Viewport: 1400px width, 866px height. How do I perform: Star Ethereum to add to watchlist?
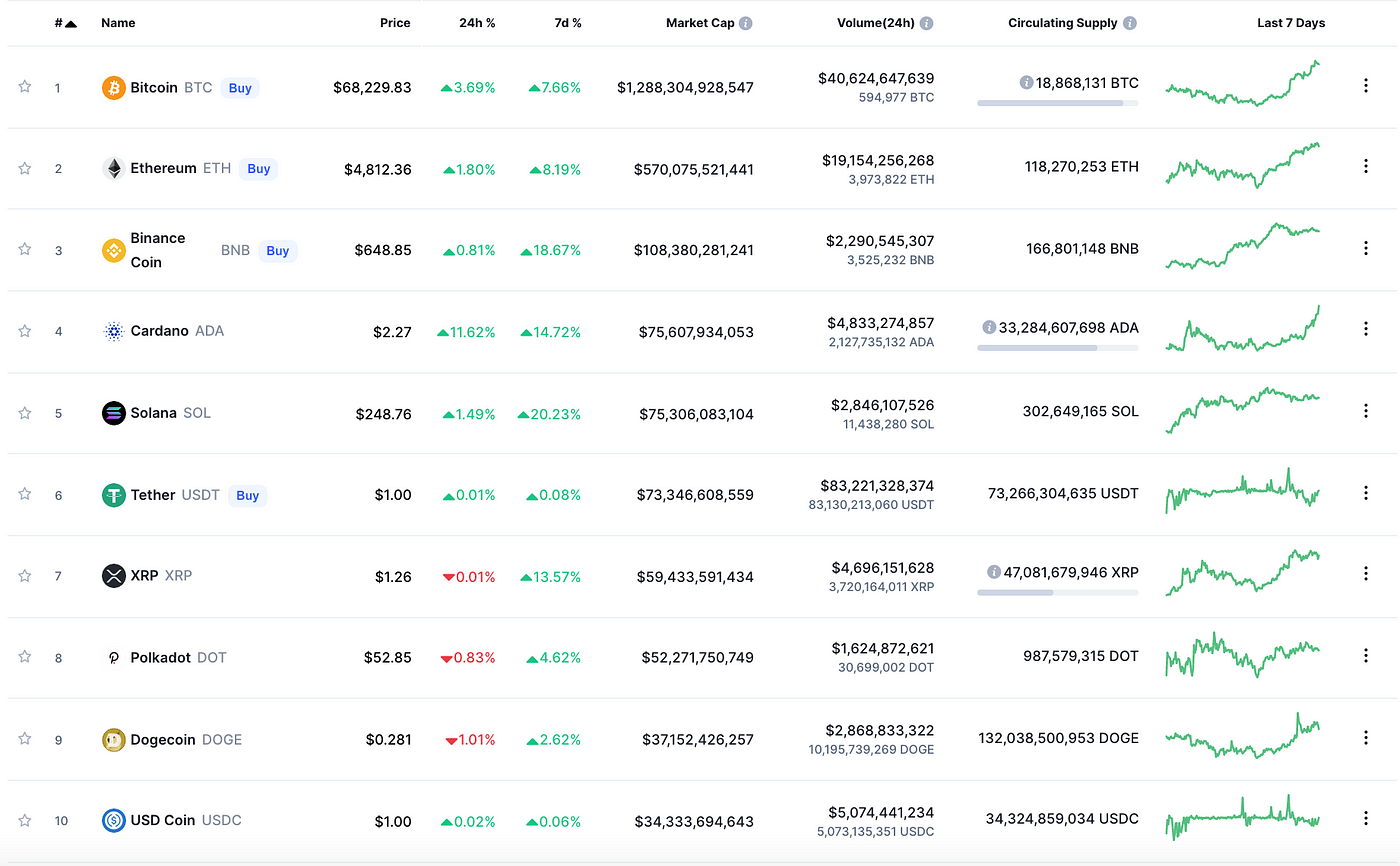click(25, 168)
